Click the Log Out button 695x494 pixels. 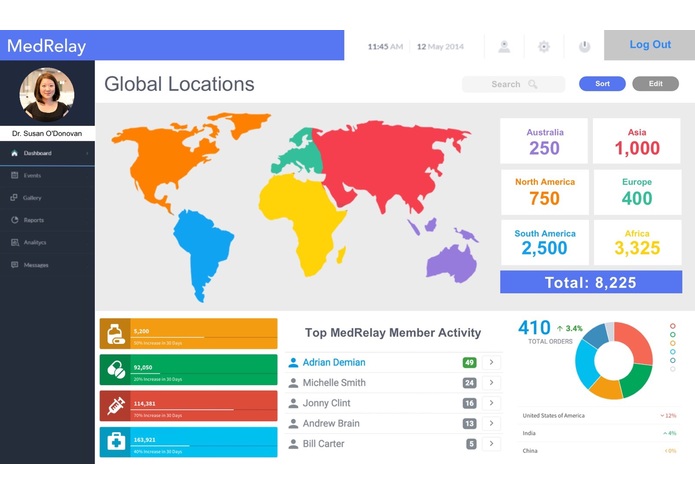click(649, 45)
